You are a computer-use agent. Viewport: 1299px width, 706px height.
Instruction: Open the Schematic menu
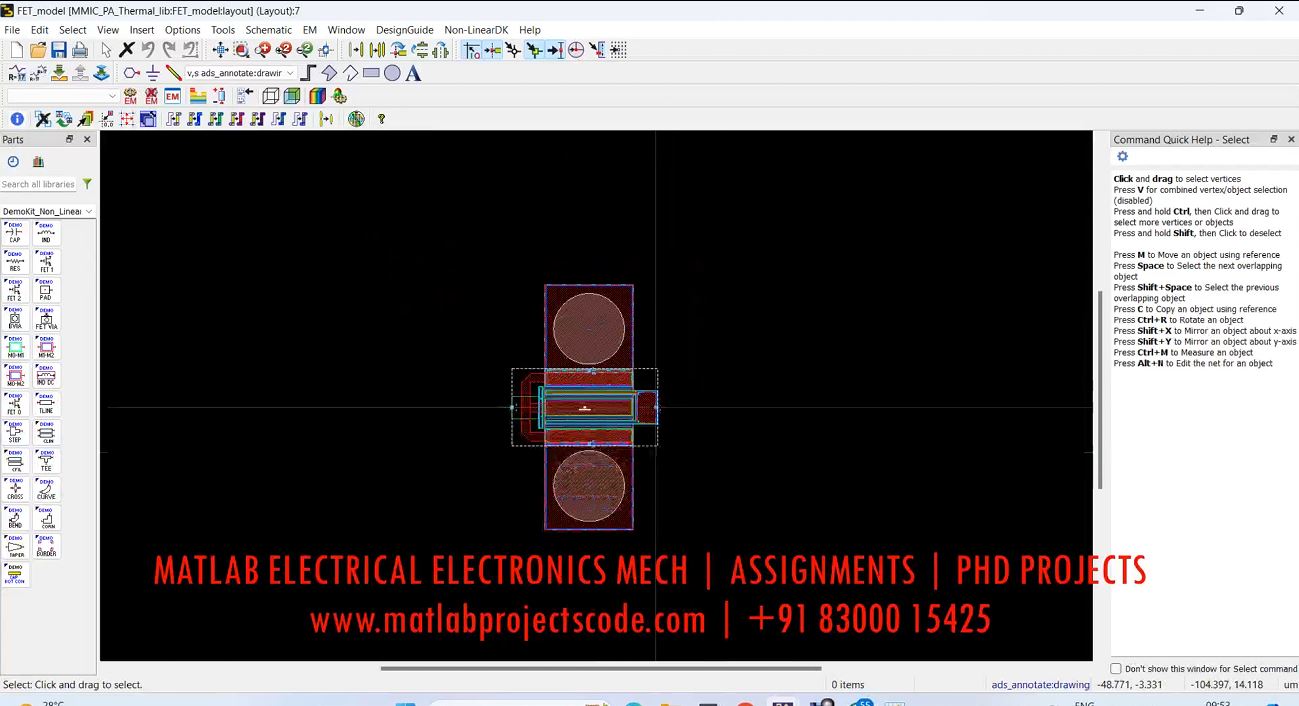coord(269,30)
